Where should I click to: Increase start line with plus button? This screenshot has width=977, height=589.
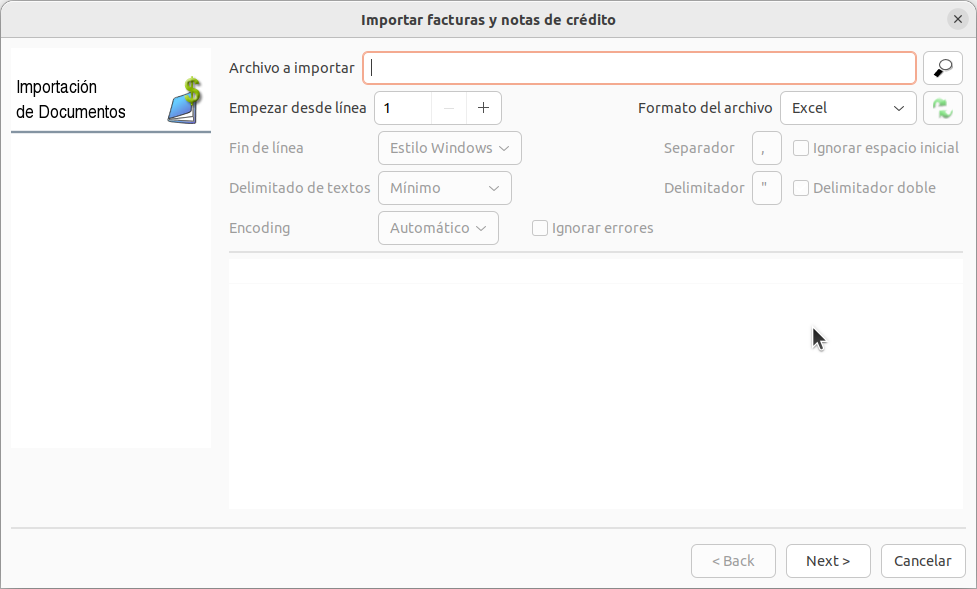[x=484, y=108]
